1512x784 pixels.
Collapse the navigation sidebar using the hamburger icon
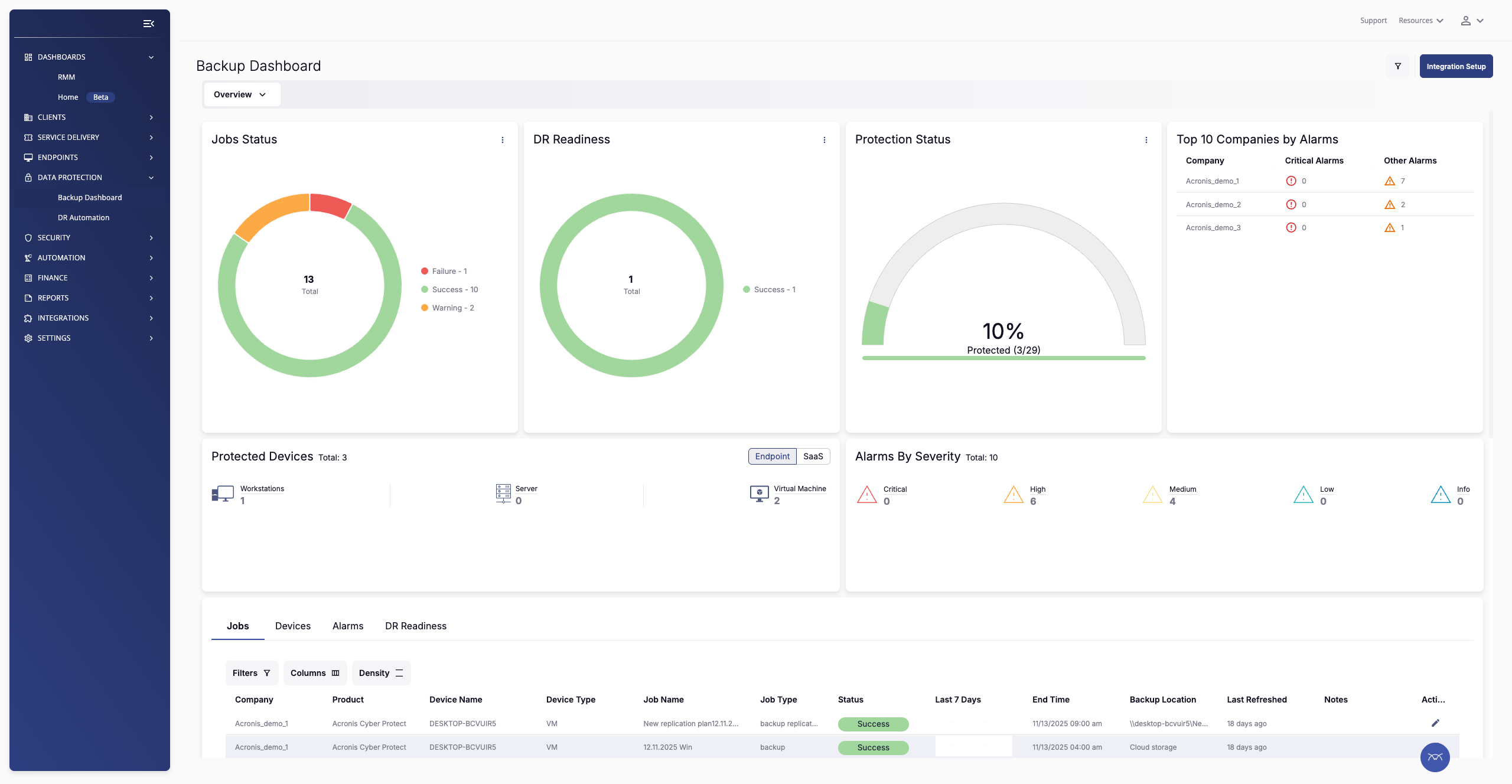[148, 23]
